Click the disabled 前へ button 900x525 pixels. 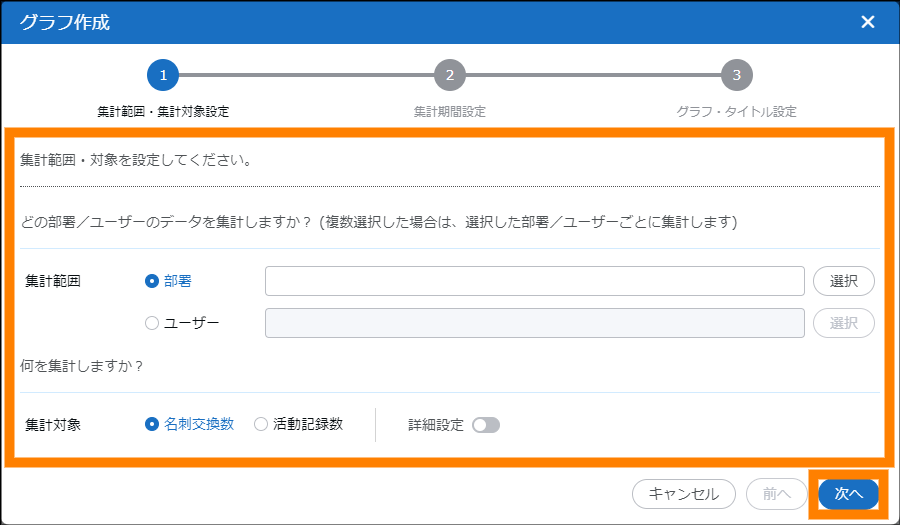pos(777,494)
